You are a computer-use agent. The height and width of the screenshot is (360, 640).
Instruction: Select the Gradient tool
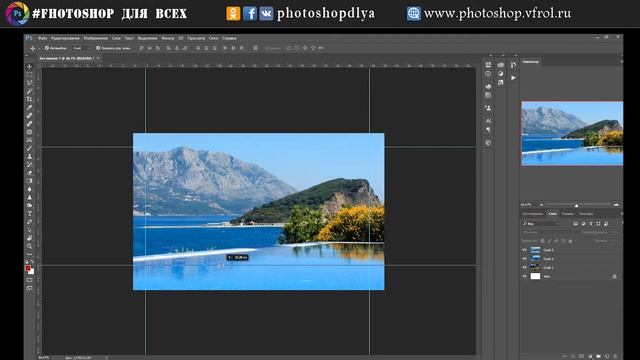pos(29,181)
